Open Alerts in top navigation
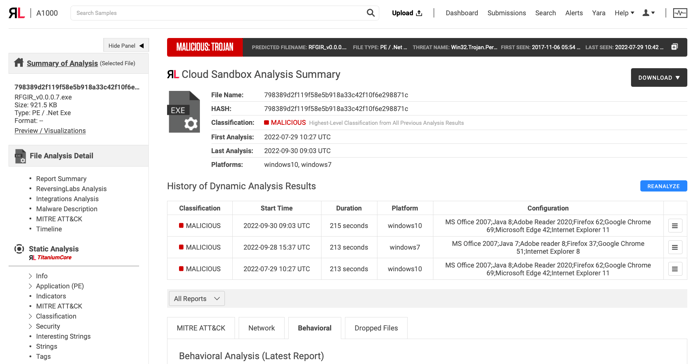 point(574,13)
